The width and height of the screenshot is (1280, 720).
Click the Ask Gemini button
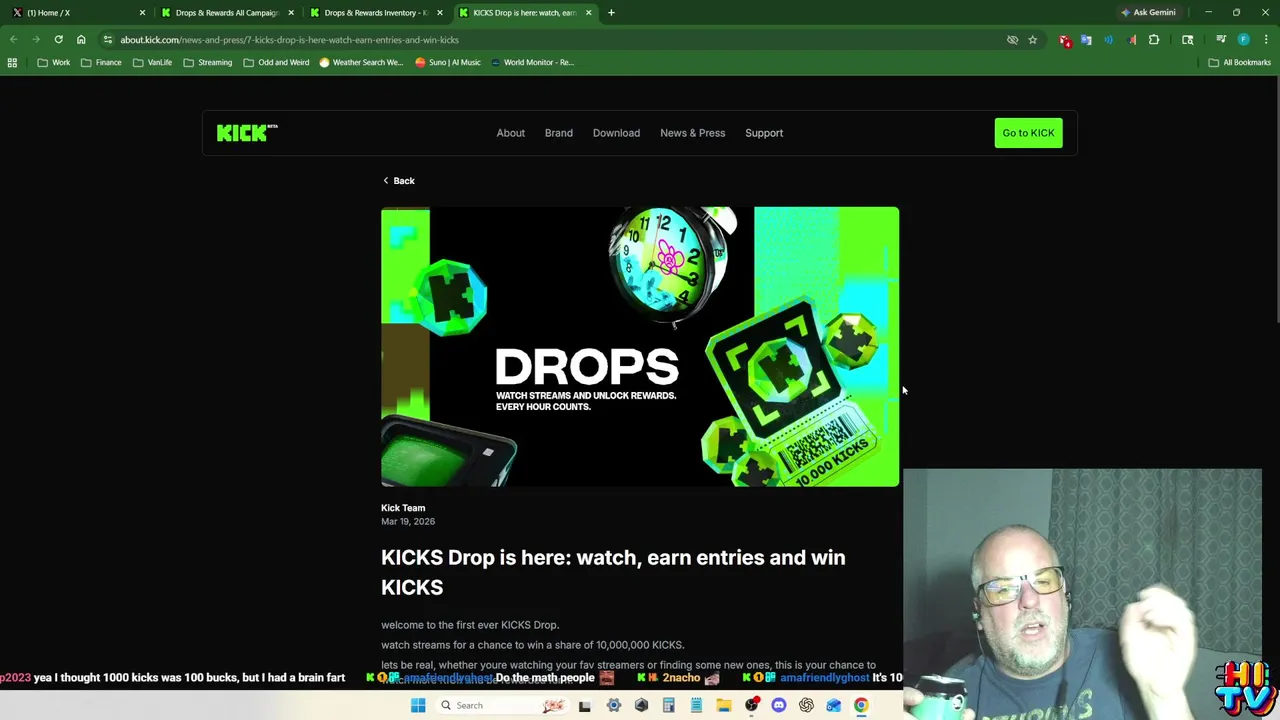[x=1147, y=13]
